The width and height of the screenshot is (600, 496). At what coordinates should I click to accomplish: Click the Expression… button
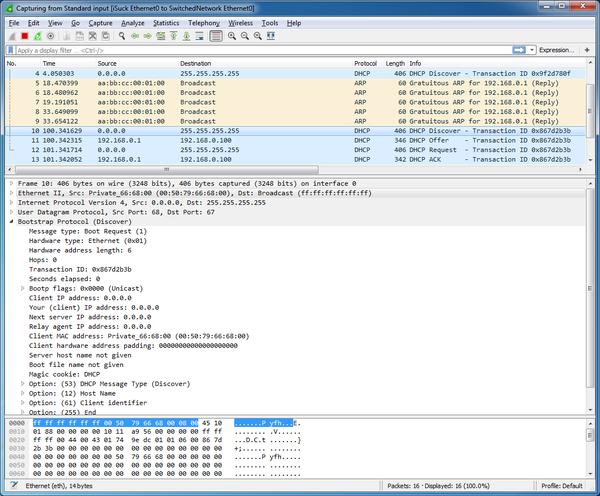557,49
